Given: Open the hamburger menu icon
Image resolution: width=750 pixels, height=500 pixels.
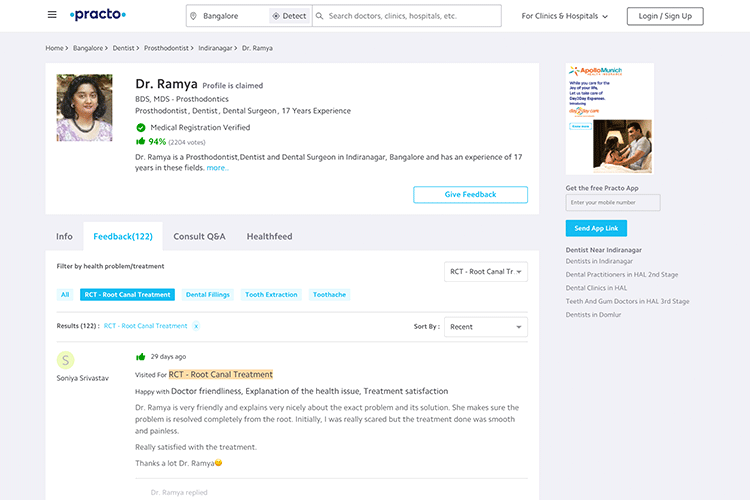Looking at the screenshot, I should (52, 15).
